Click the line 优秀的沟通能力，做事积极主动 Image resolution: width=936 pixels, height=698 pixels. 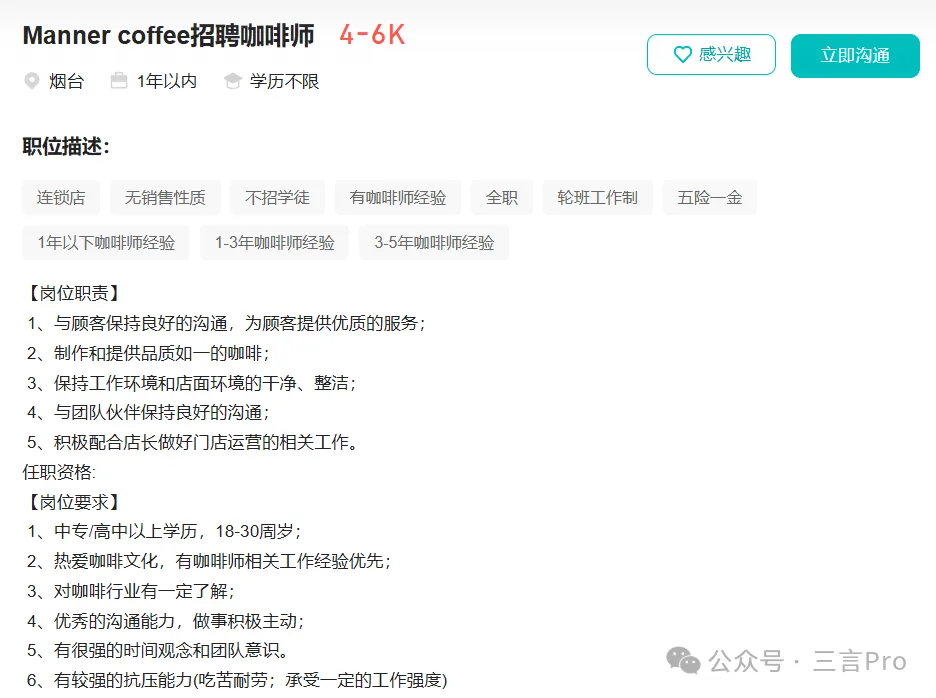click(165, 621)
